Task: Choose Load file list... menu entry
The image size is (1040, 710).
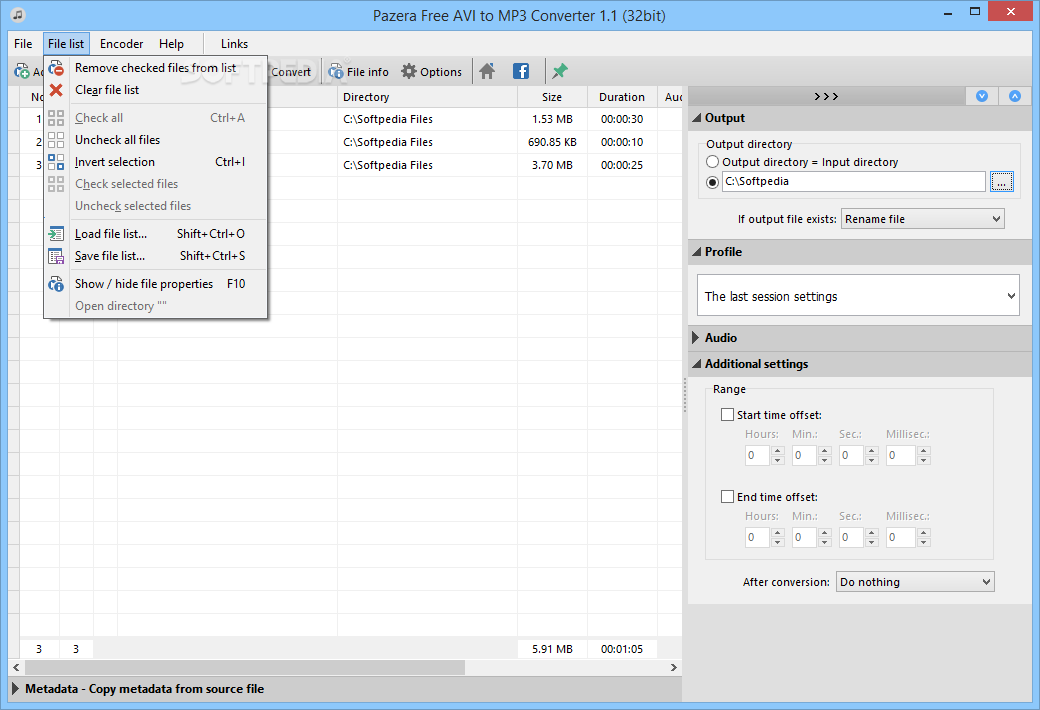Action: click(x=156, y=234)
